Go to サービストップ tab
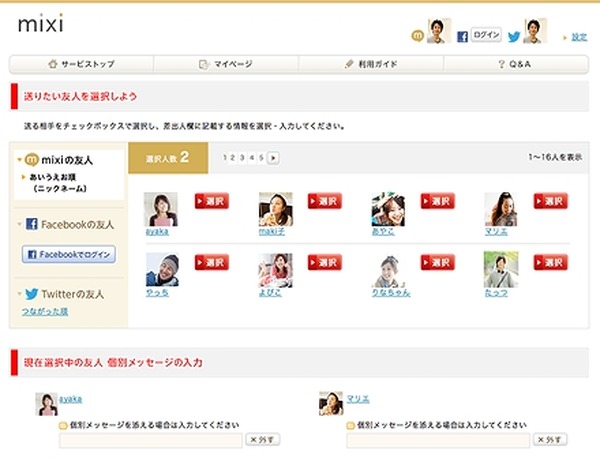600x469 pixels. tap(82, 64)
